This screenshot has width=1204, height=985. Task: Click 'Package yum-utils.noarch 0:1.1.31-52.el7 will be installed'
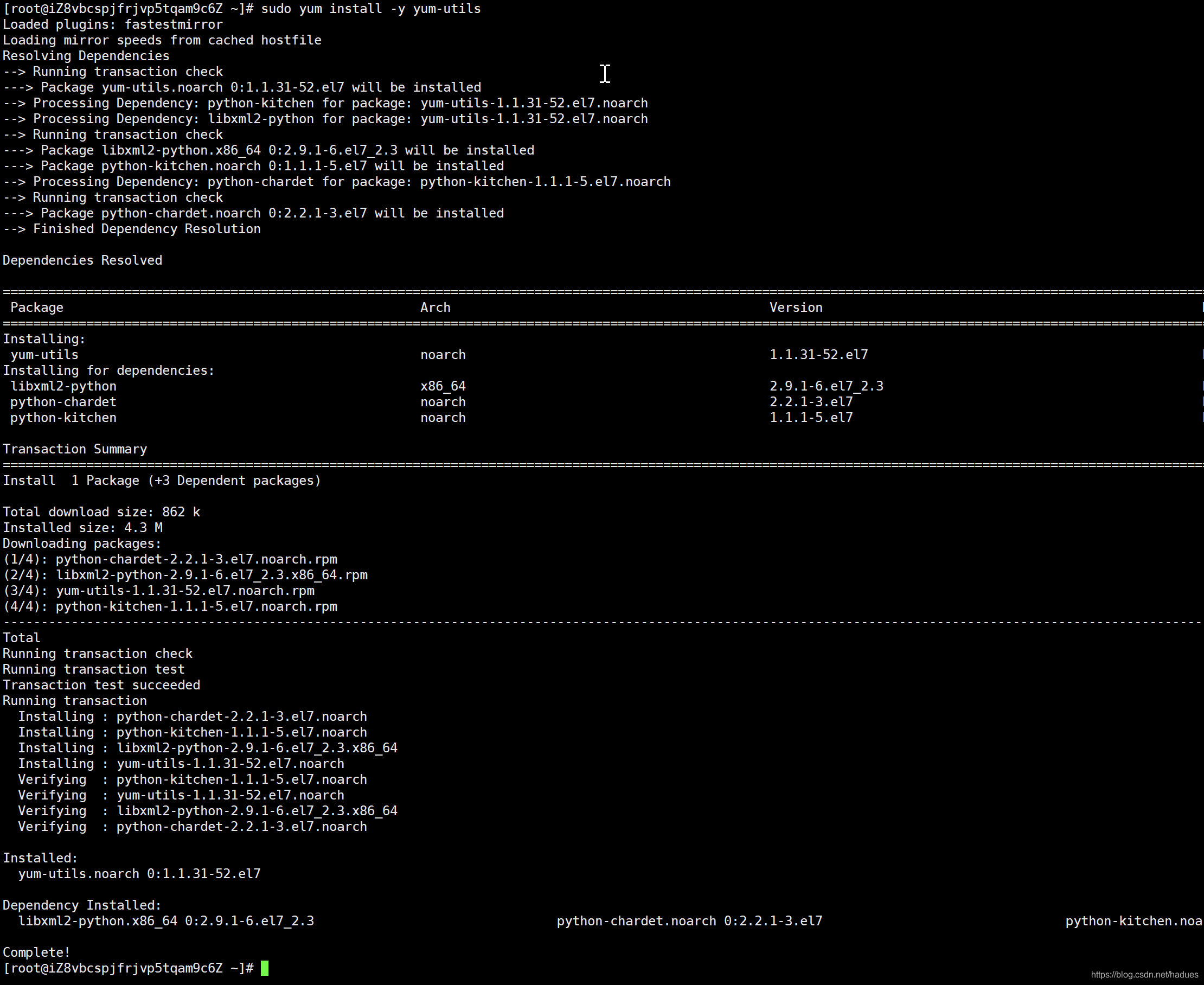click(x=261, y=87)
